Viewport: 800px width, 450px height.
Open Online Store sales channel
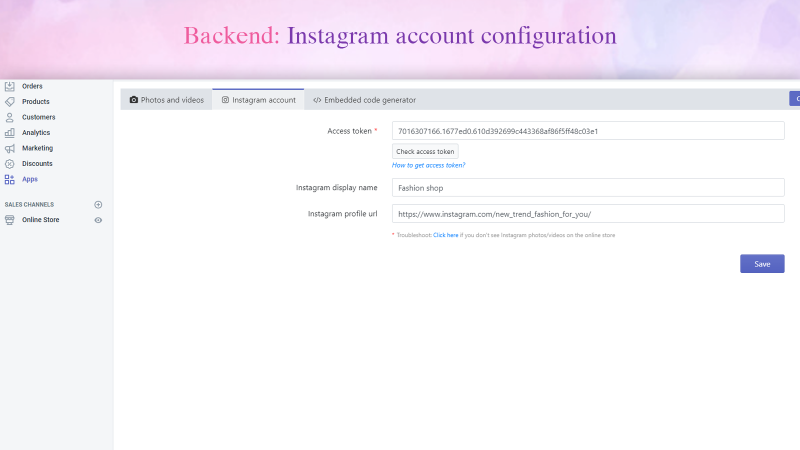(x=40, y=220)
